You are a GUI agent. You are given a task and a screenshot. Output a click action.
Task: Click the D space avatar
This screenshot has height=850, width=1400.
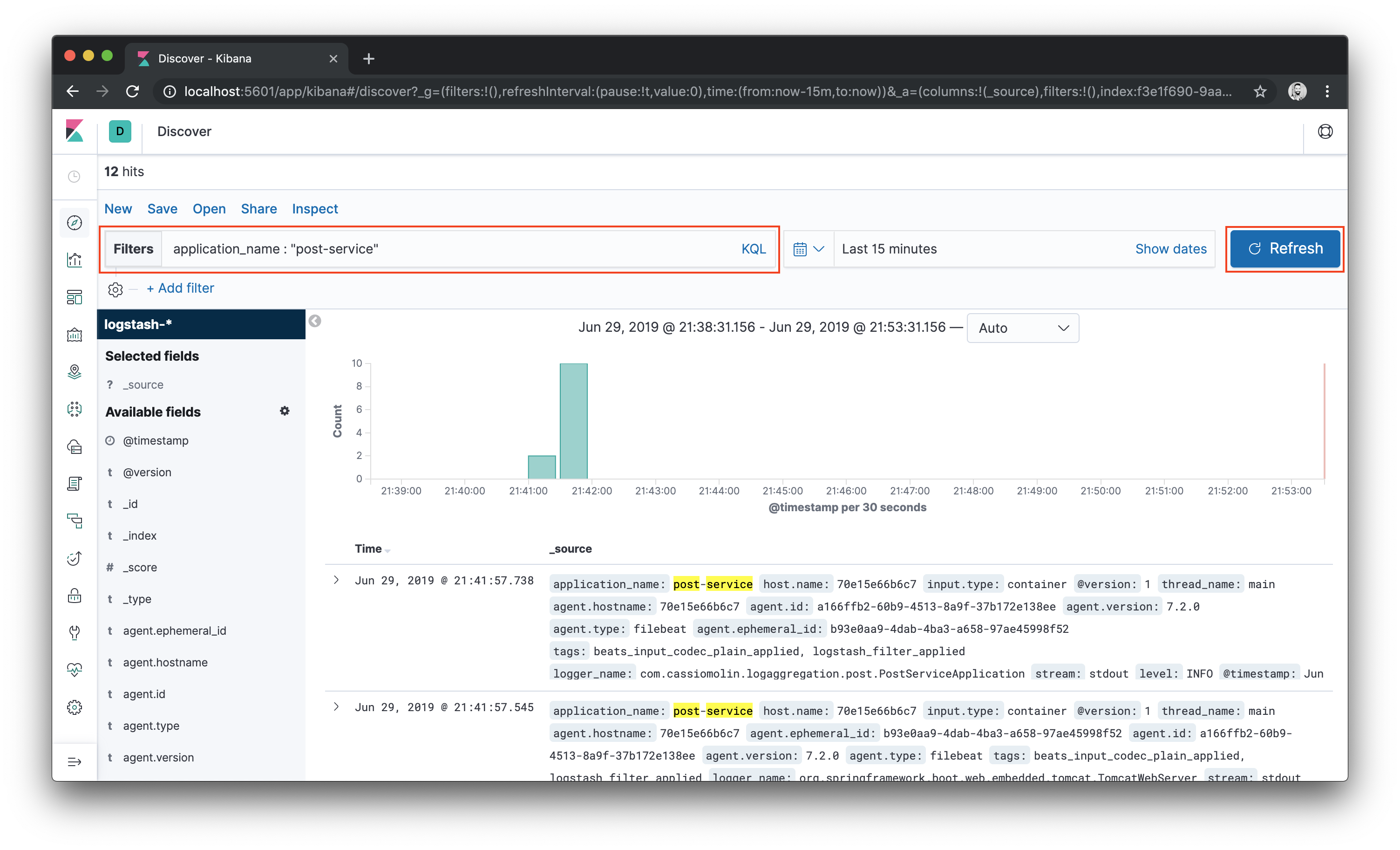point(120,131)
